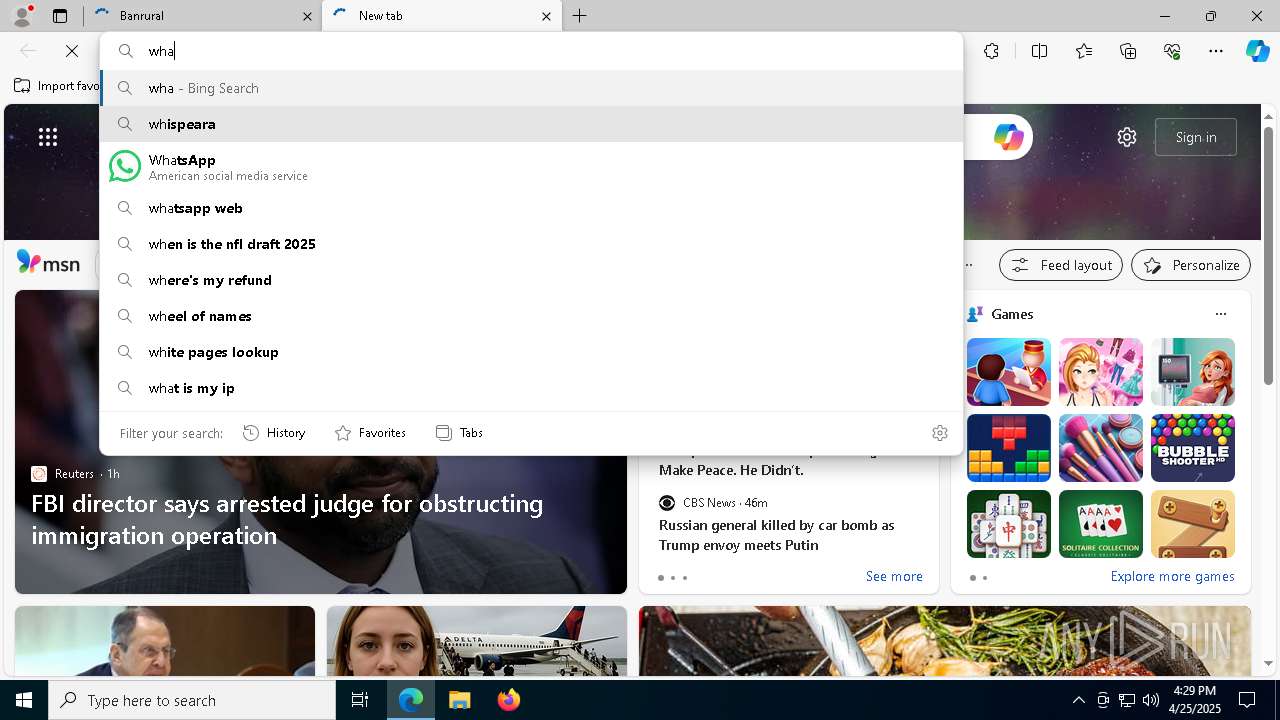1280x720 pixels.
Task: Open the search suggestions settings gear
Action: (x=940, y=433)
